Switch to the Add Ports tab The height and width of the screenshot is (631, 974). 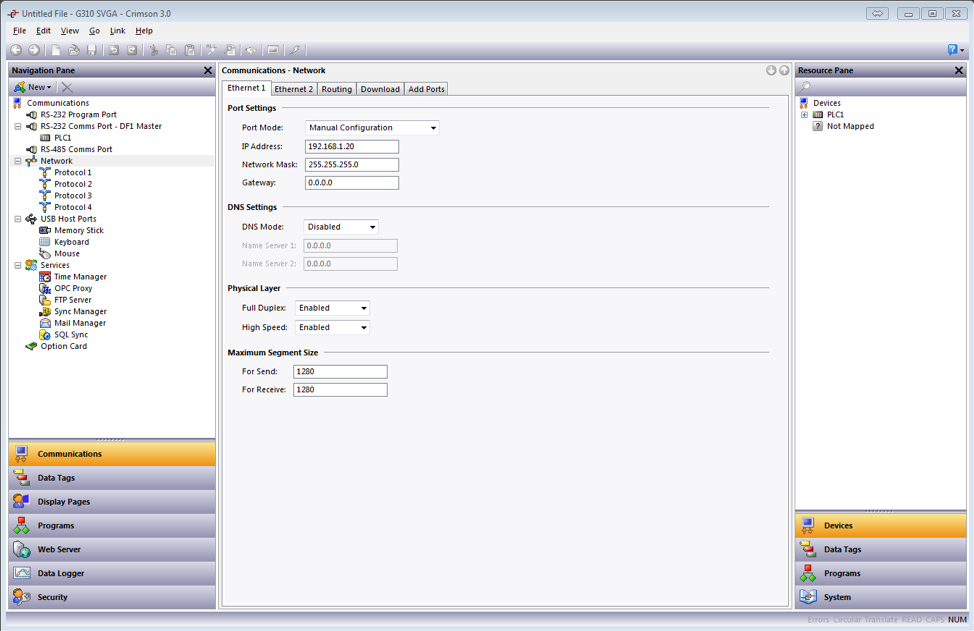[x=426, y=89]
